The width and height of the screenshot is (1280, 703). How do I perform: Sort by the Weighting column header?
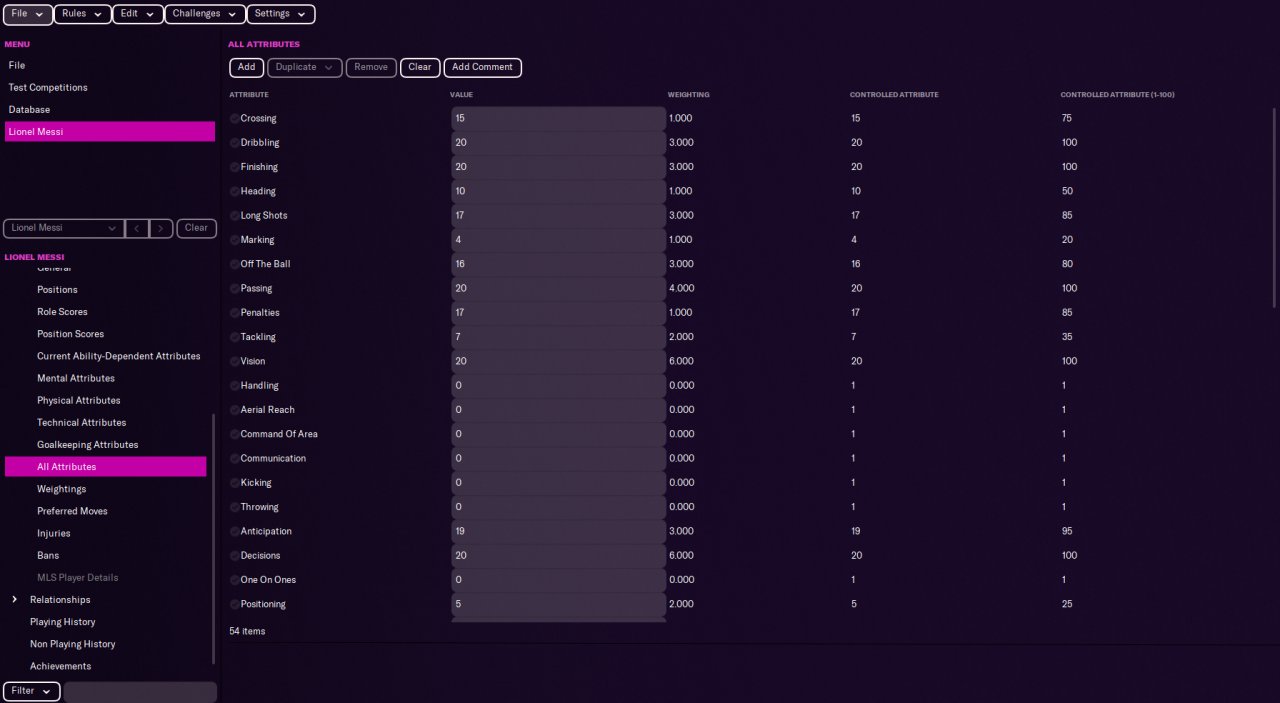(689, 95)
